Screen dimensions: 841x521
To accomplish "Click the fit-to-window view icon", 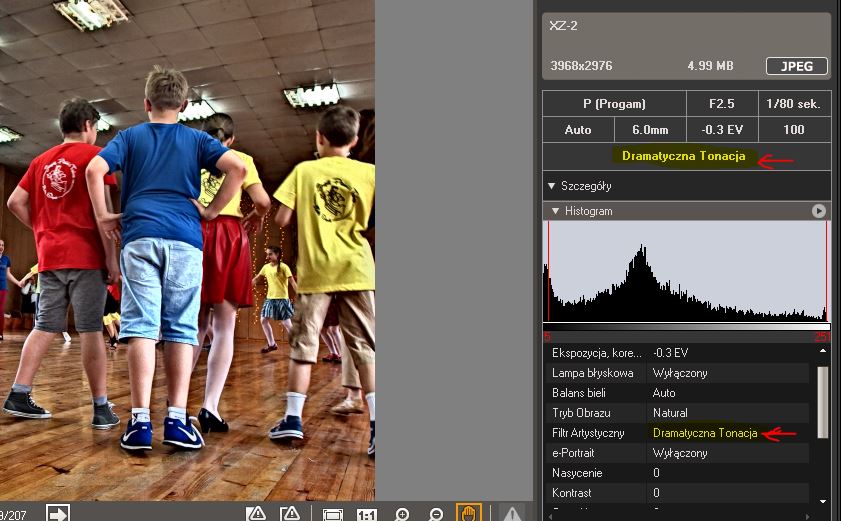I will (x=333, y=514).
